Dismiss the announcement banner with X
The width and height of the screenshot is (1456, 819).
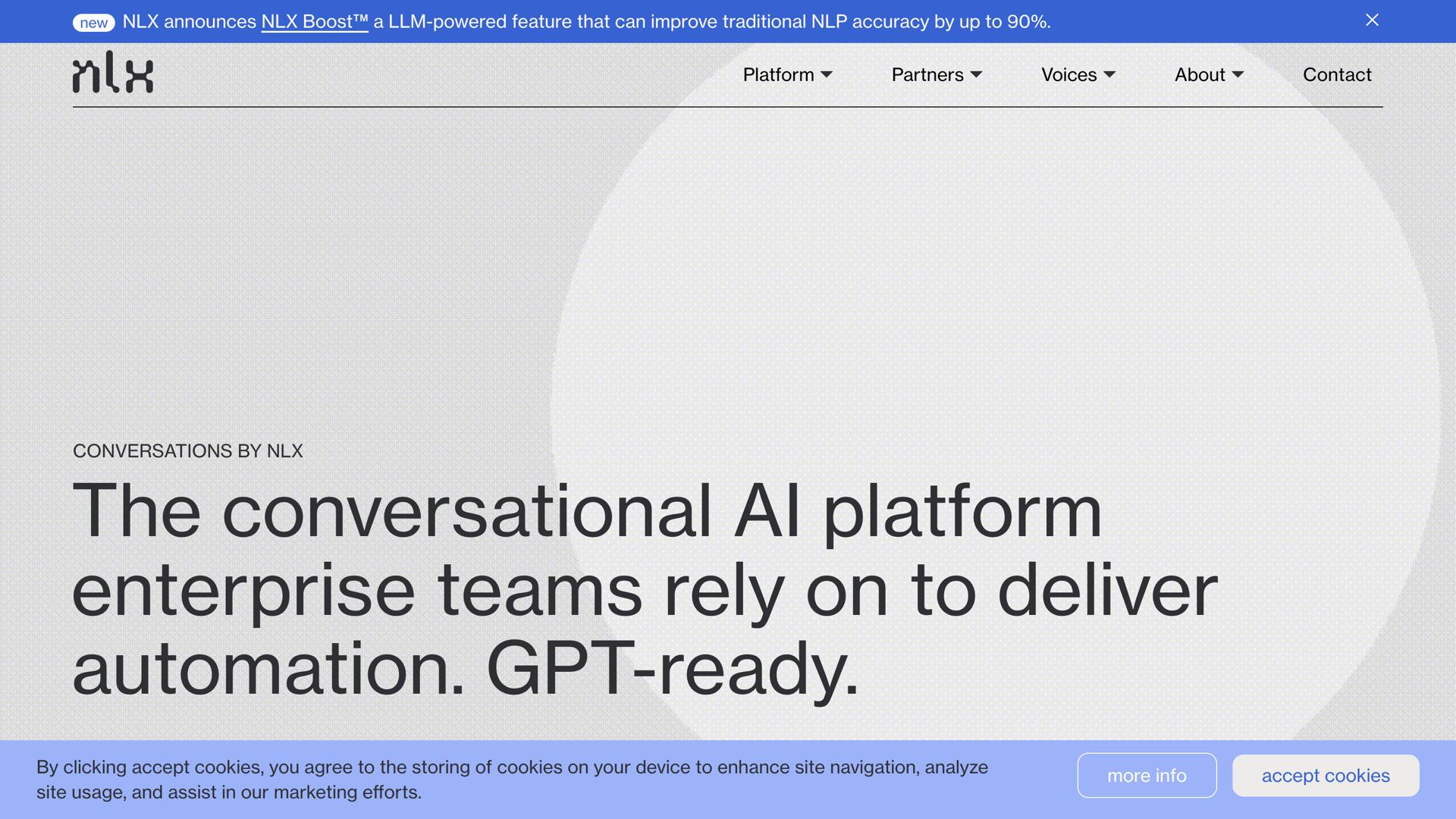point(1372,20)
